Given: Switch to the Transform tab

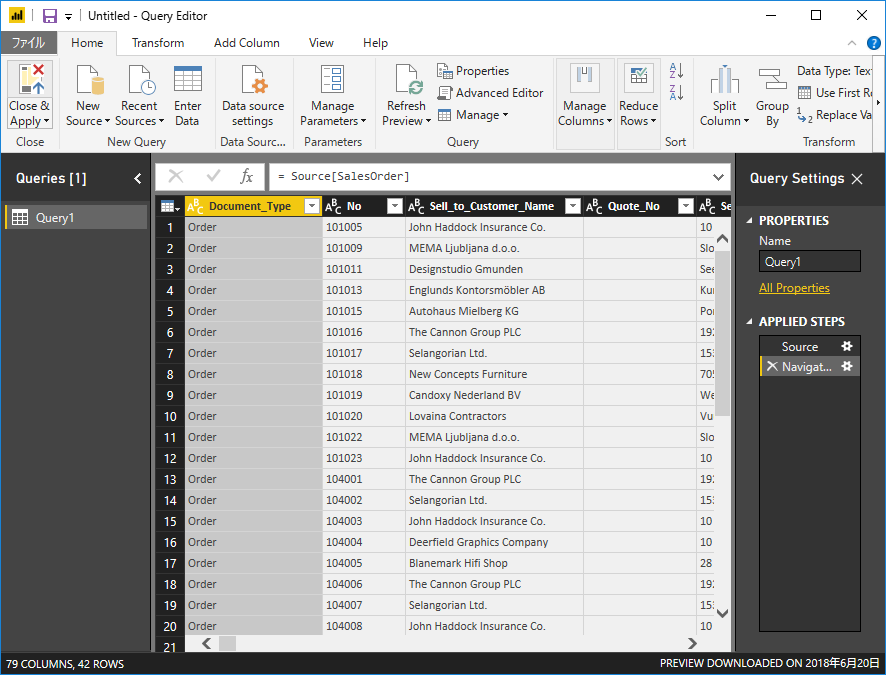Looking at the screenshot, I should tap(158, 43).
